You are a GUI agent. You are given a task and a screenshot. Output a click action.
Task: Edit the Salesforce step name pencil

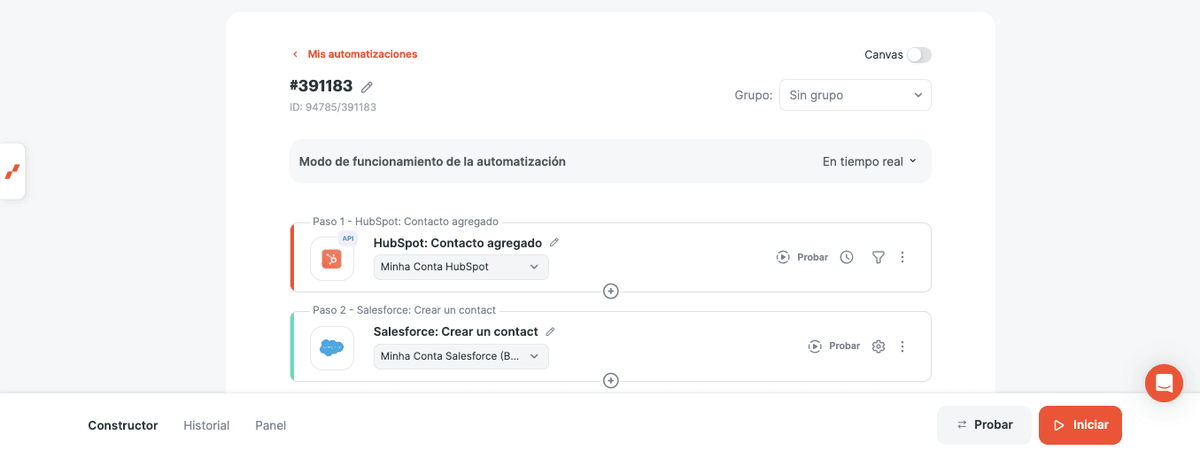(x=550, y=331)
